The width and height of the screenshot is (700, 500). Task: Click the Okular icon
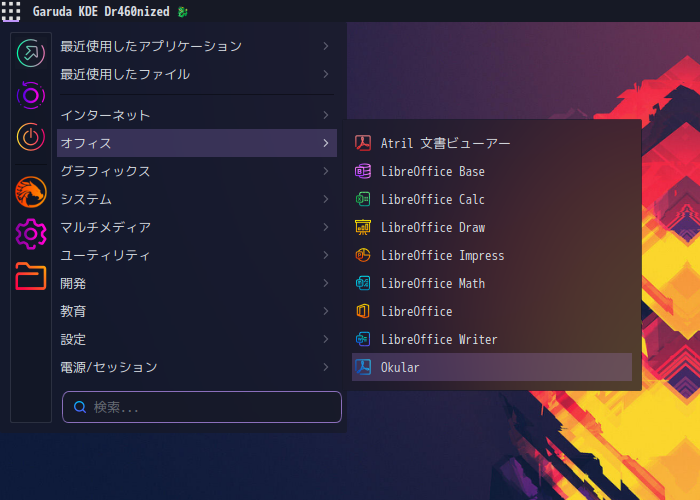click(363, 367)
